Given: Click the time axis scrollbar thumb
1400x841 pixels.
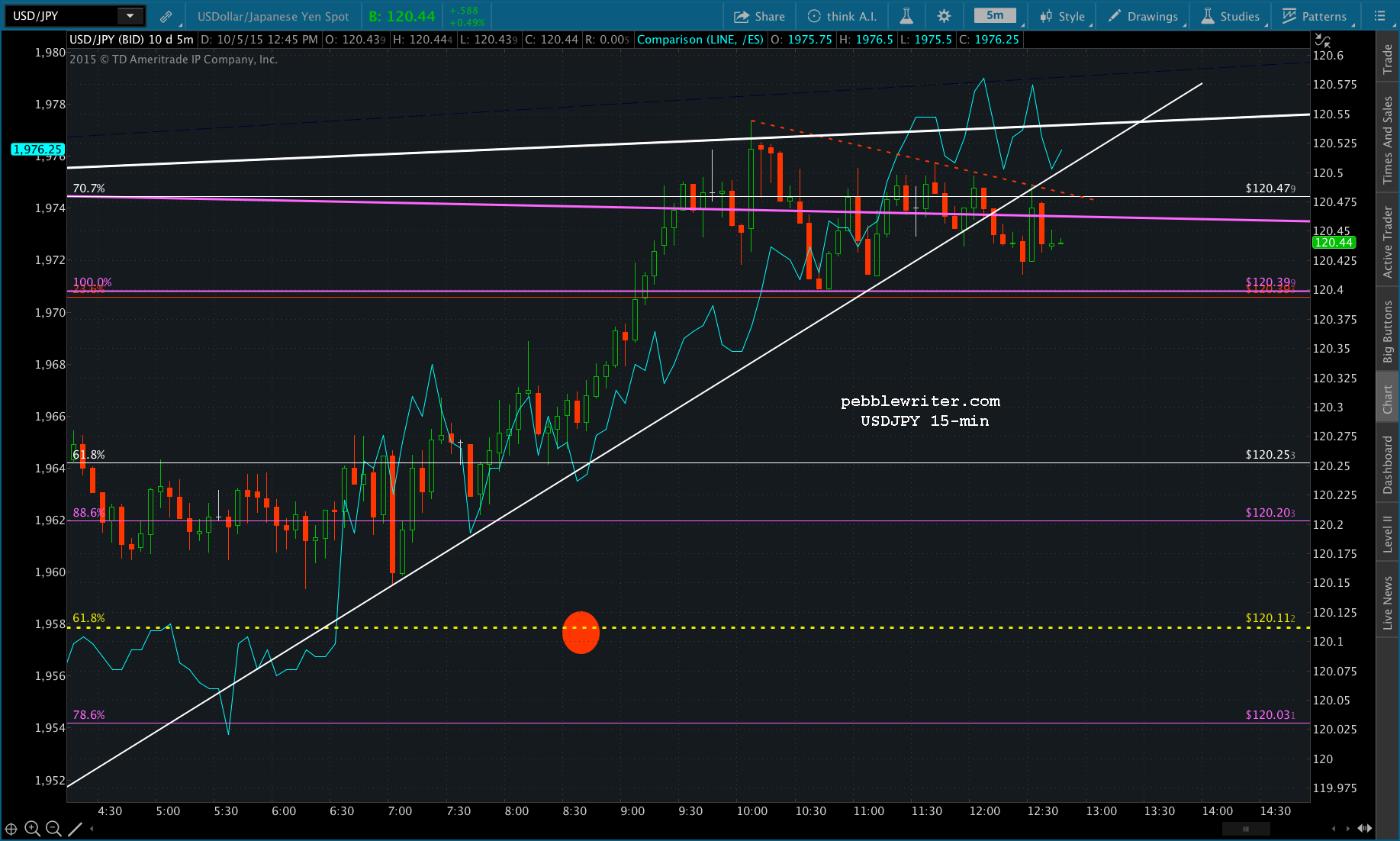Looking at the screenshot, I should [1246, 829].
